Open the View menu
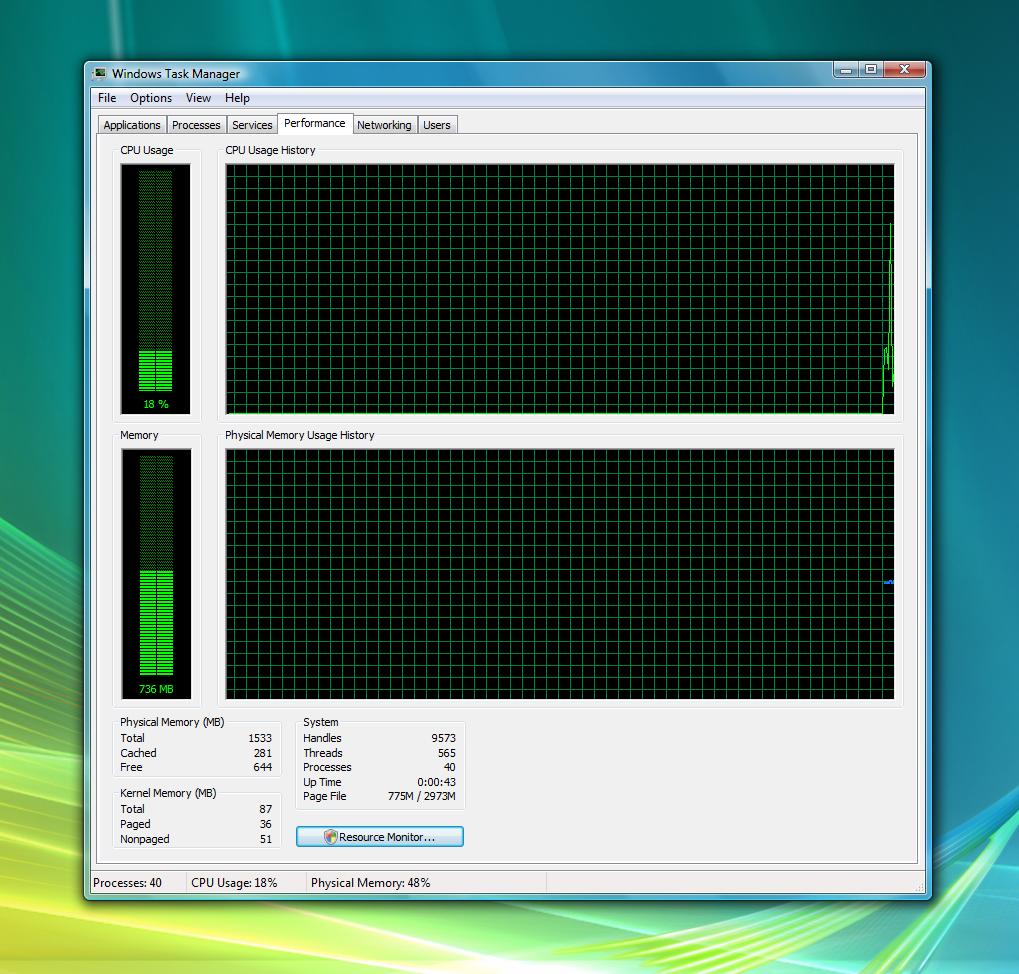The height and width of the screenshot is (974, 1019). [x=198, y=98]
